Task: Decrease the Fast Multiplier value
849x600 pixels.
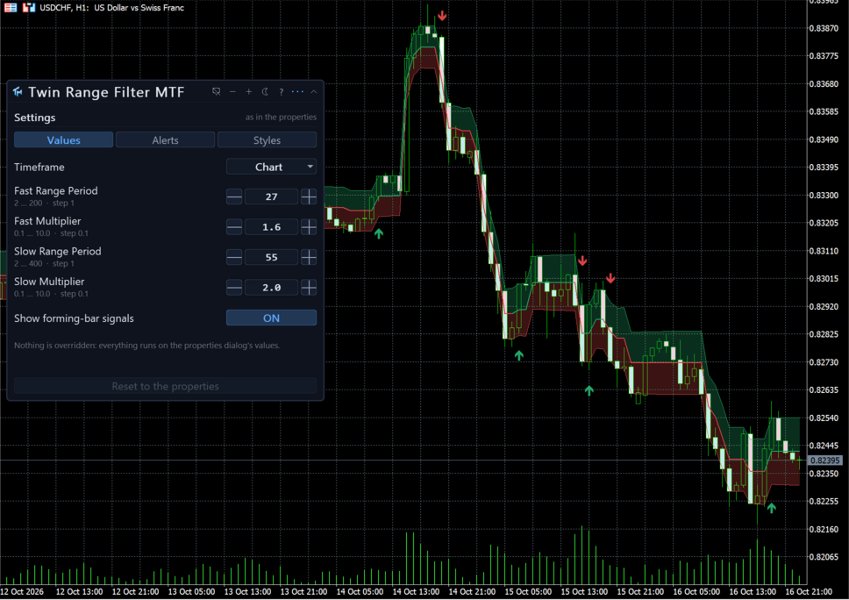Action: [234, 227]
